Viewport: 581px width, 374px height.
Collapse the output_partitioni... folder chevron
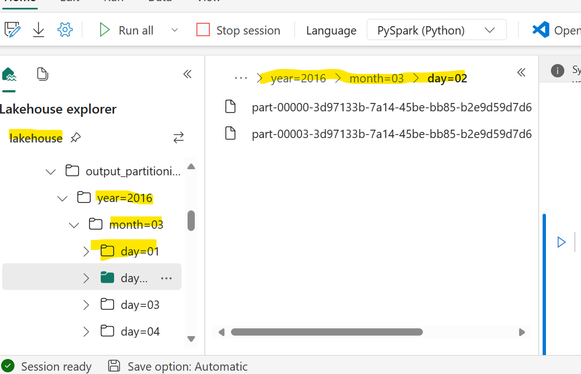click(x=50, y=172)
